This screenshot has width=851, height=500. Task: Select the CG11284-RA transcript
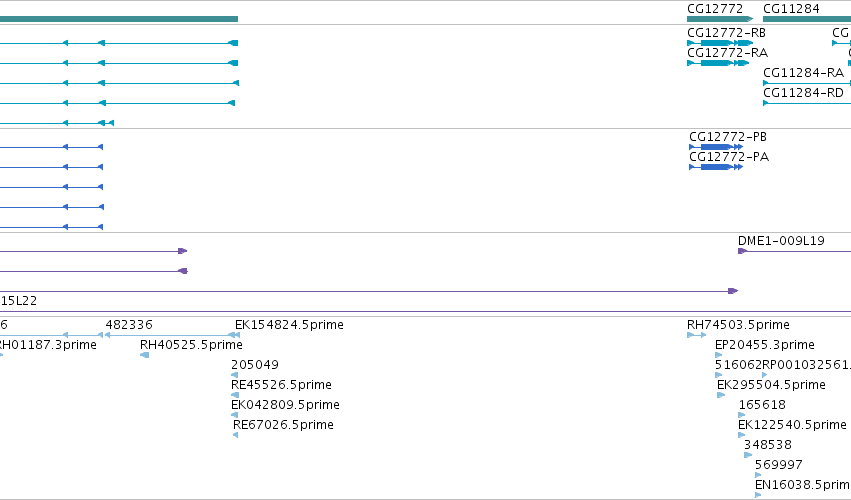(x=807, y=83)
